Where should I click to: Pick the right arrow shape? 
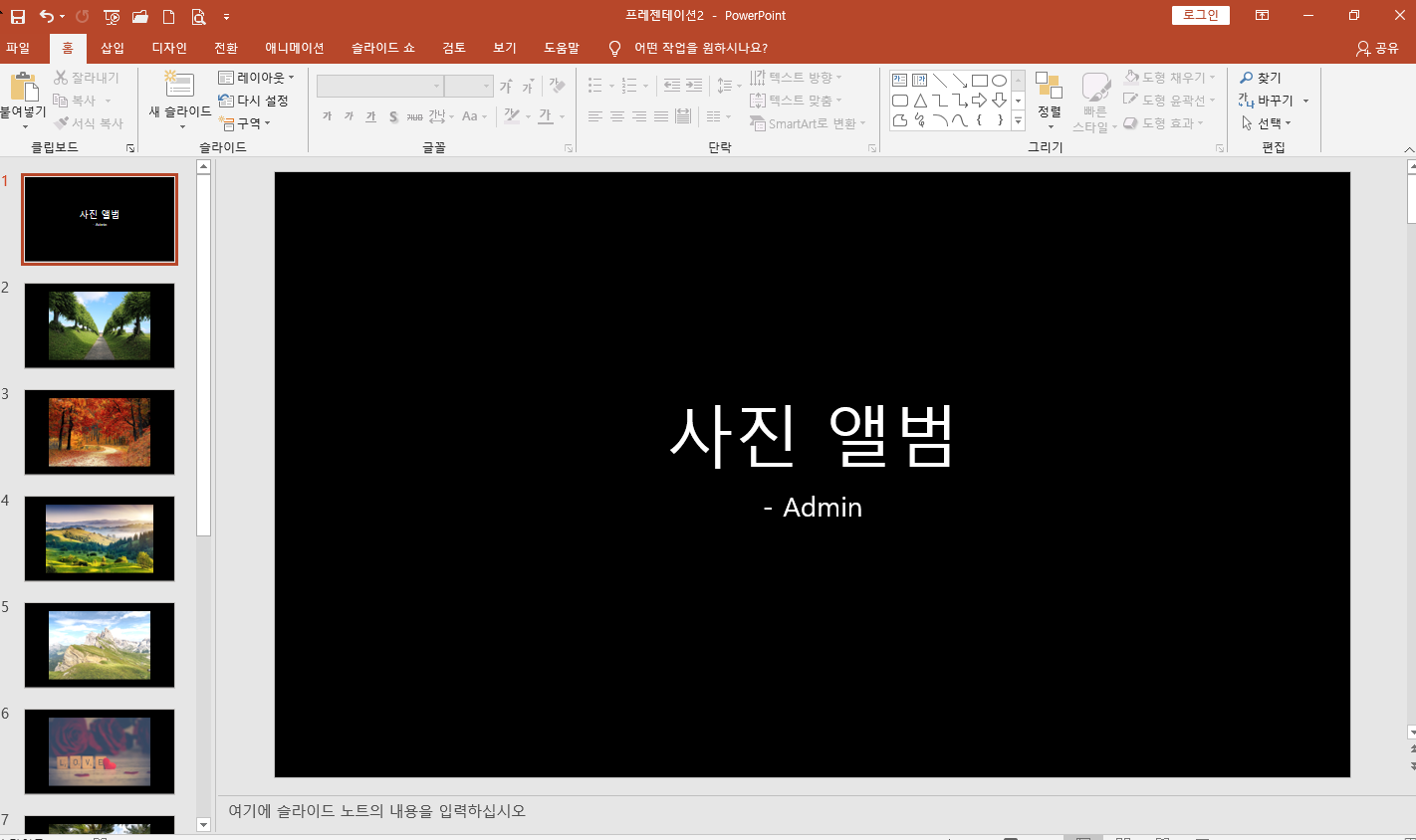(980, 101)
